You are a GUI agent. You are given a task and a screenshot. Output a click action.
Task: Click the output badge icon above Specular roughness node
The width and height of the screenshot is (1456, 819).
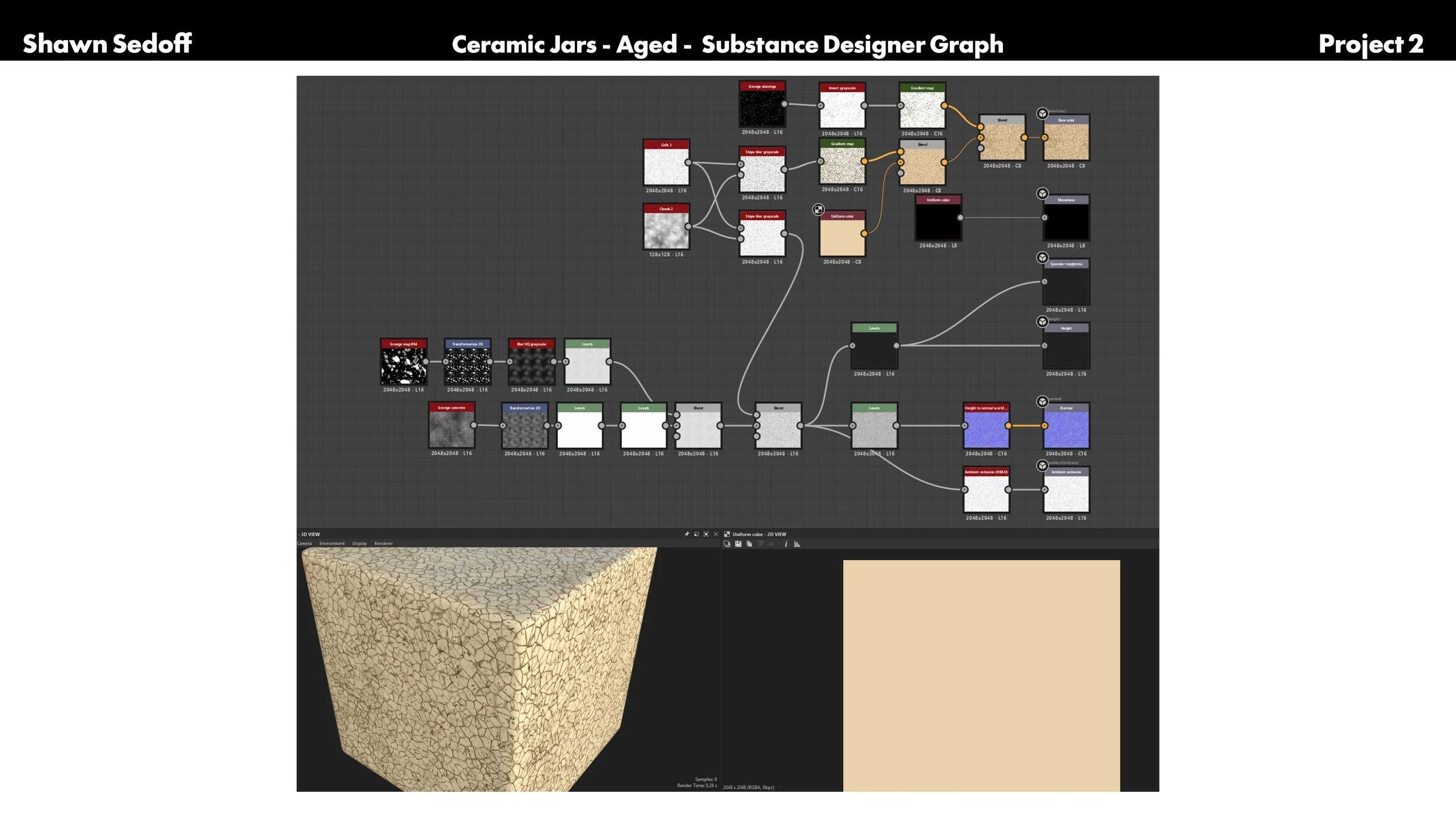tap(1042, 257)
